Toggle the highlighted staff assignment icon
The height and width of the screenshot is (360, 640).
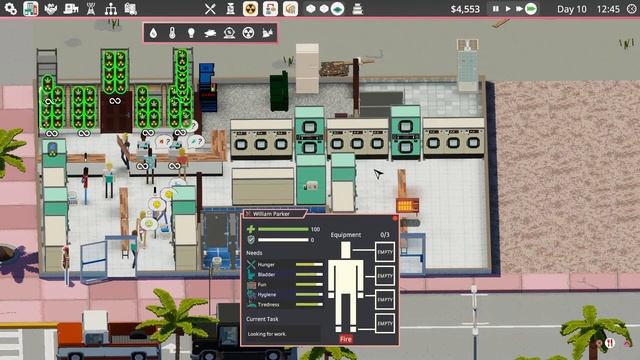(x=270, y=9)
